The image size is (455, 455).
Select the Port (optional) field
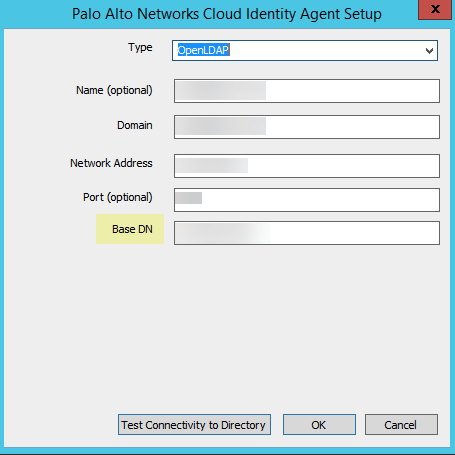point(307,200)
